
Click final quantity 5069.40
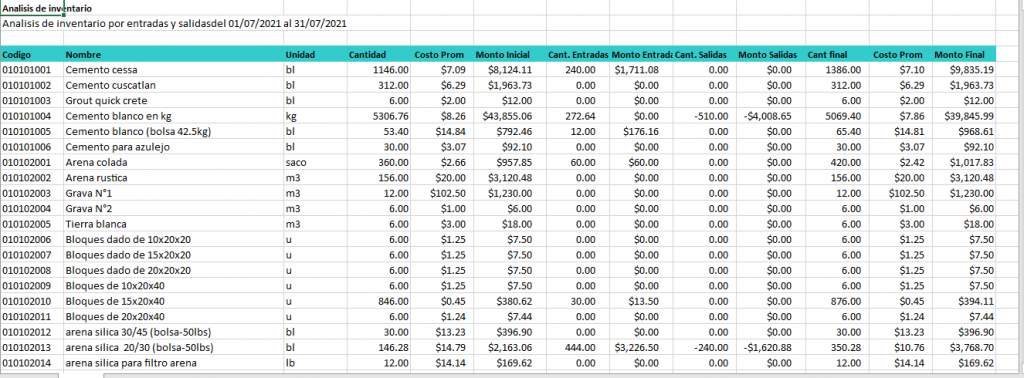pos(837,116)
